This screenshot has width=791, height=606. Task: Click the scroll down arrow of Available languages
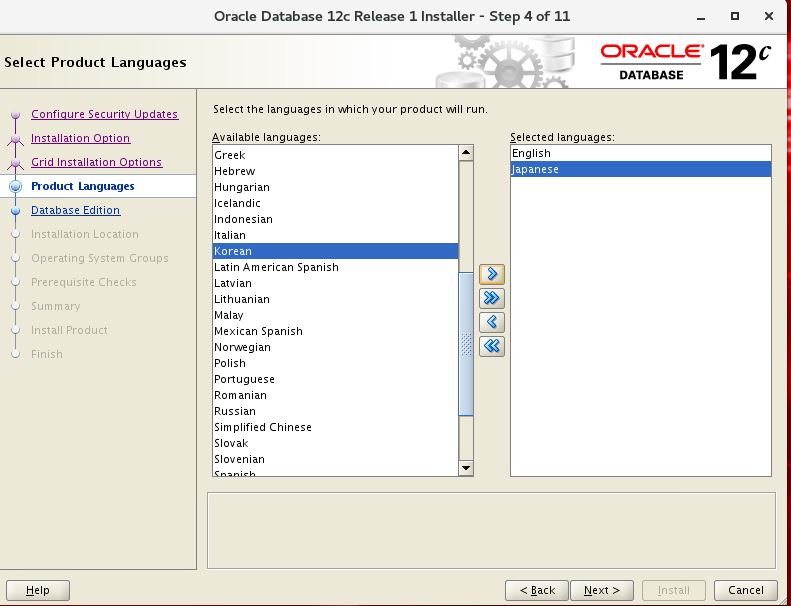(466, 468)
